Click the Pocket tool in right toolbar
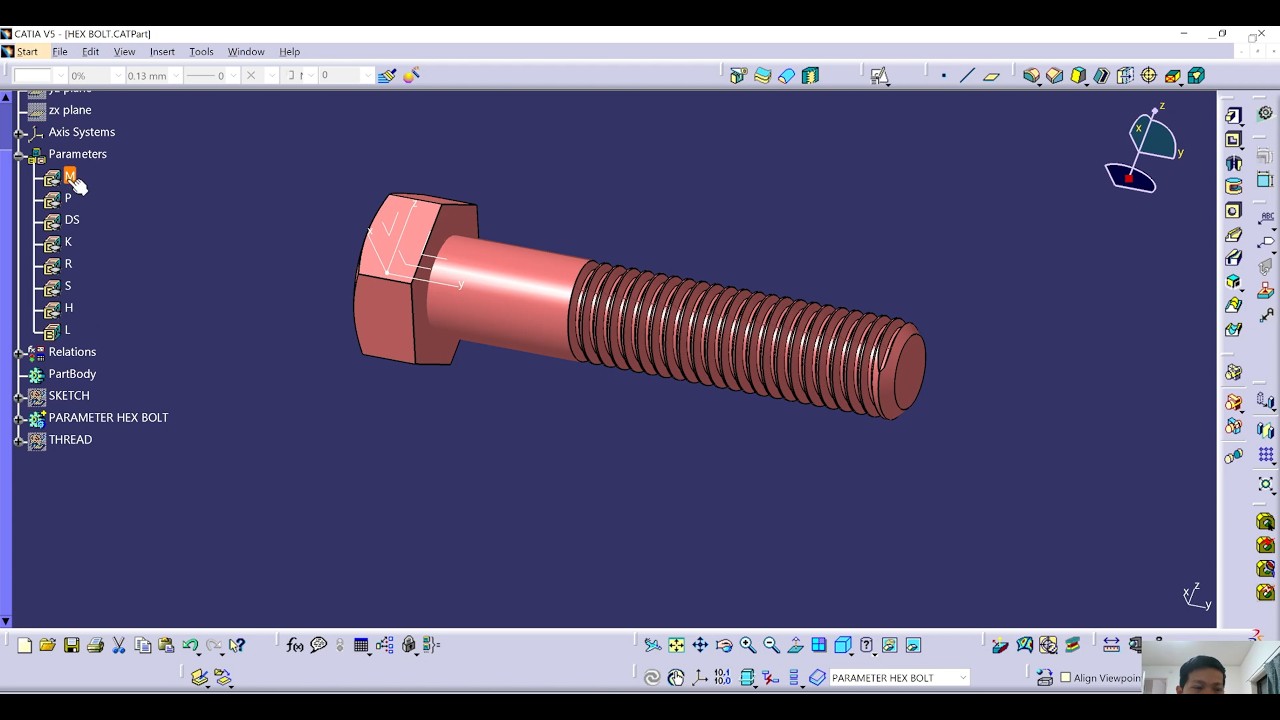Screen dimensions: 1280x720 point(1233,140)
